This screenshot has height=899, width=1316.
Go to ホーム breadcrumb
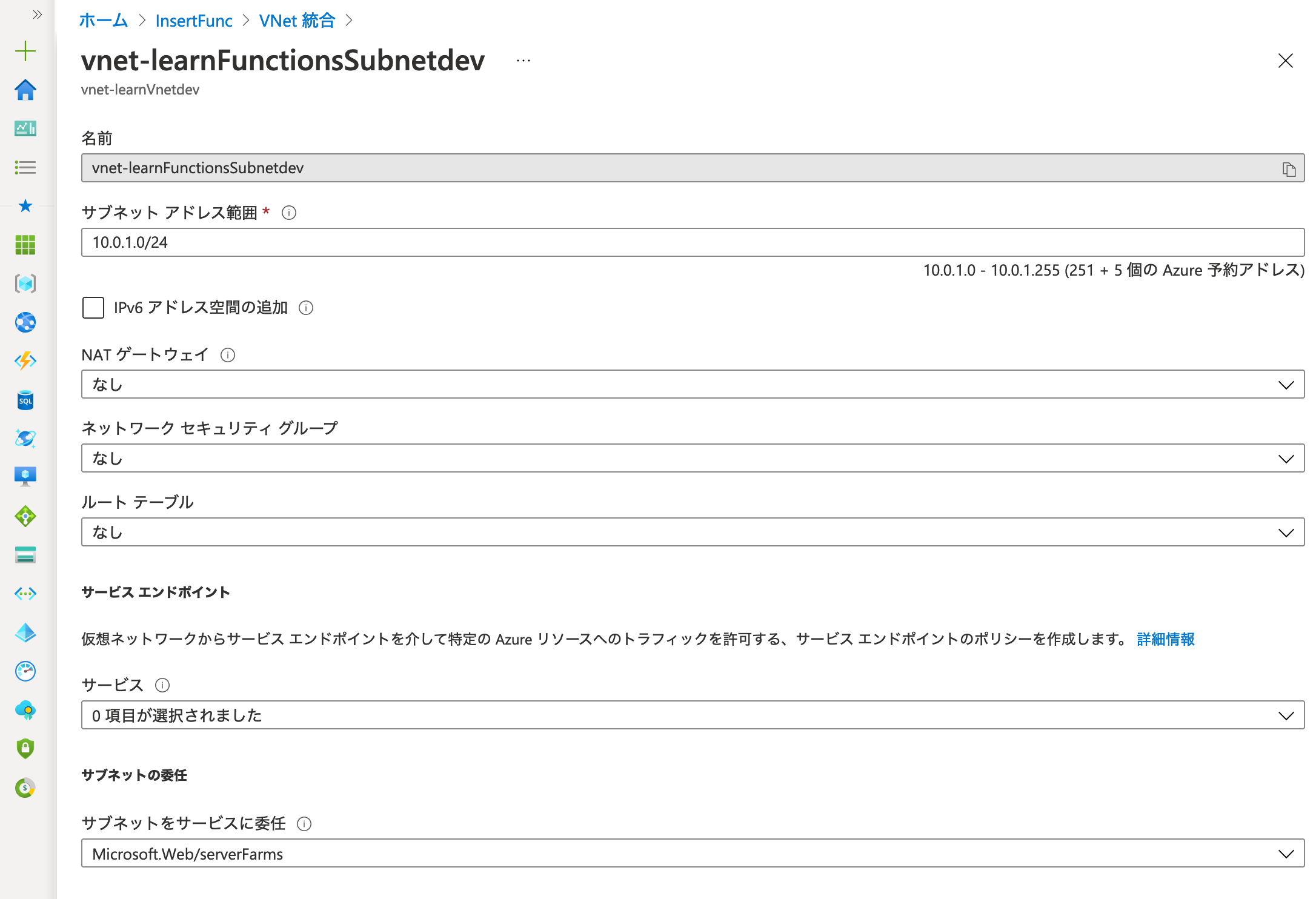104,21
